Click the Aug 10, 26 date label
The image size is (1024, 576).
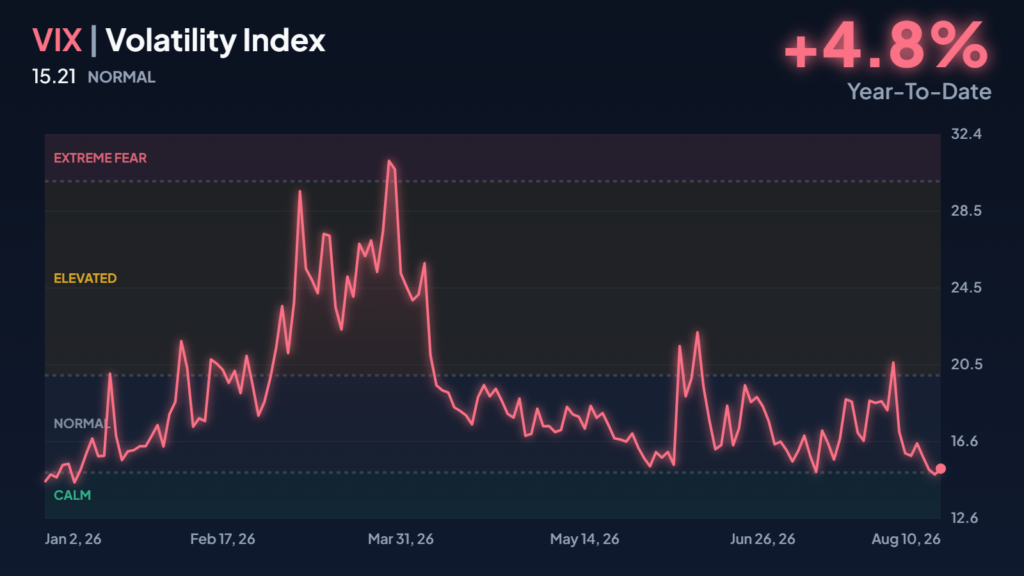(x=906, y=539)
